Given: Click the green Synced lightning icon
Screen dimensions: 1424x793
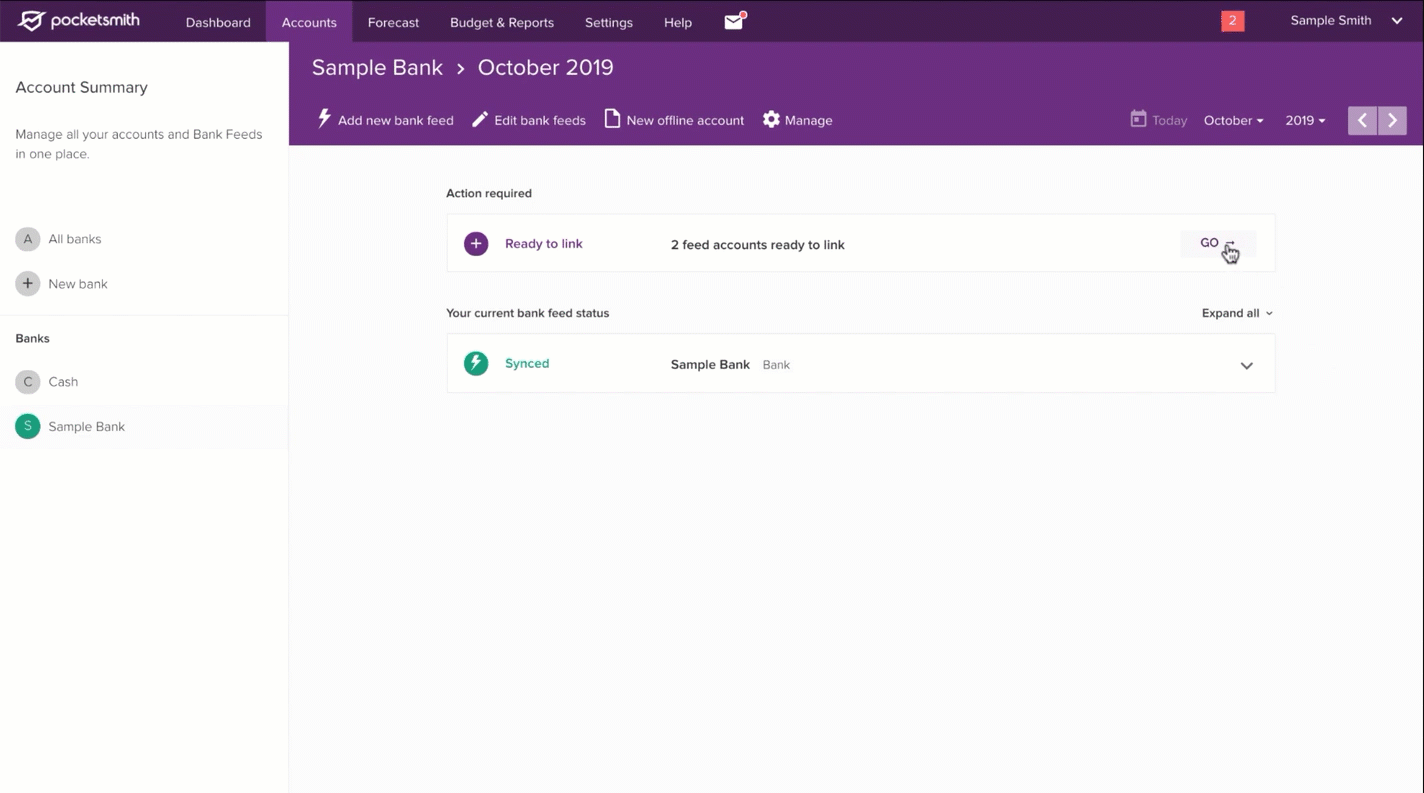Looking at the screenshot, I should [x=476, y=364].
